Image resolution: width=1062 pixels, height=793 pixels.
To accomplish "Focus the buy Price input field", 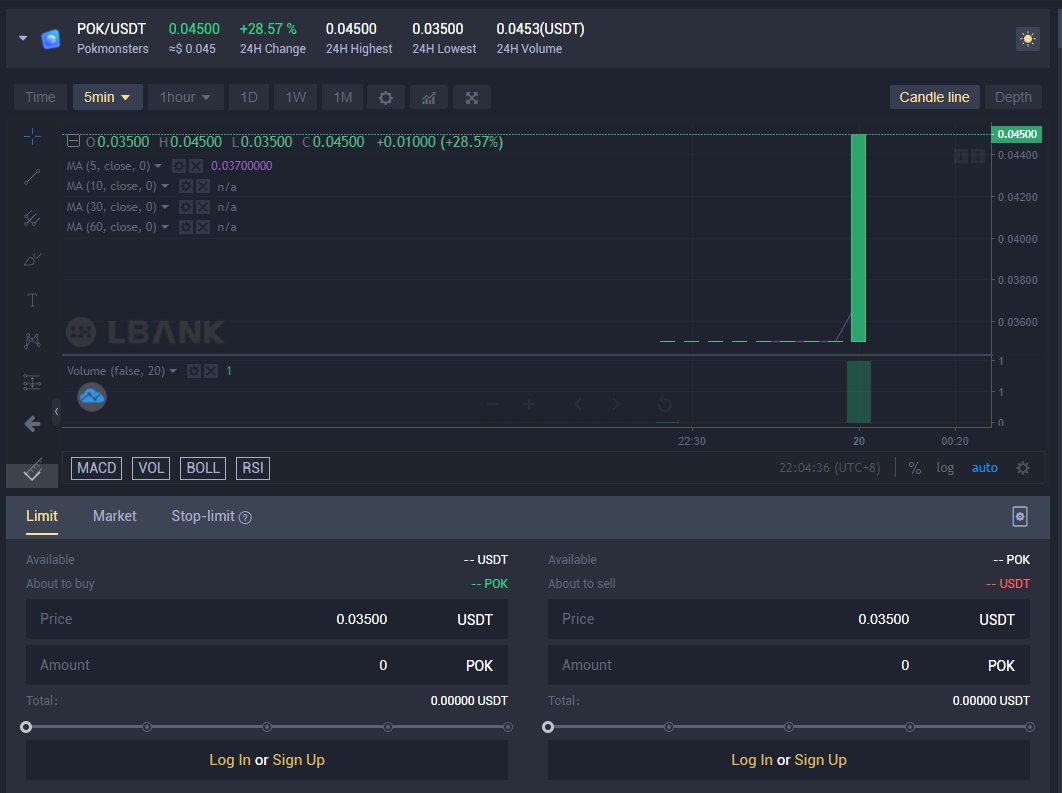I will point(267,619).
